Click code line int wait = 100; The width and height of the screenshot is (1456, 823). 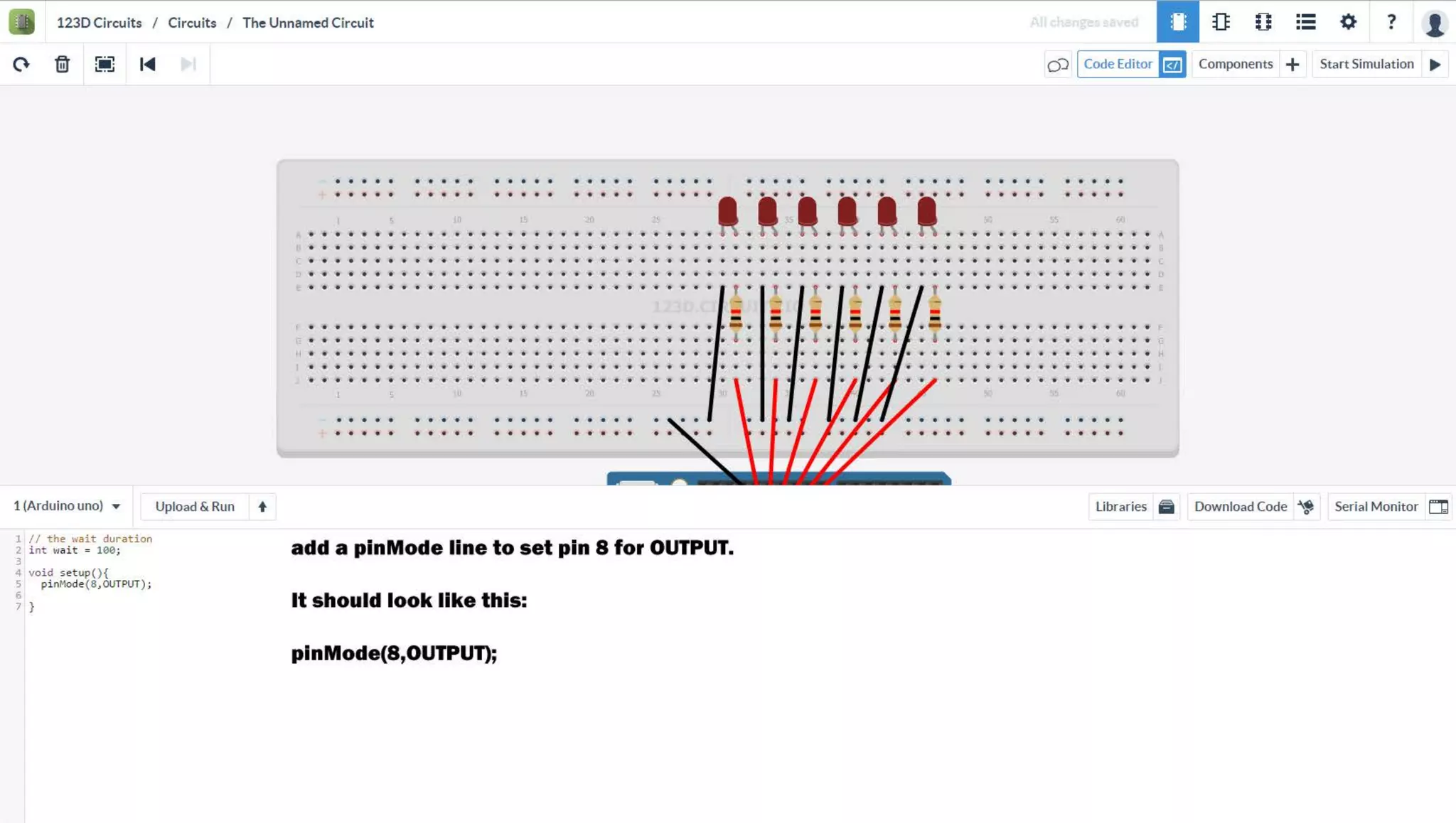(75, 550)
